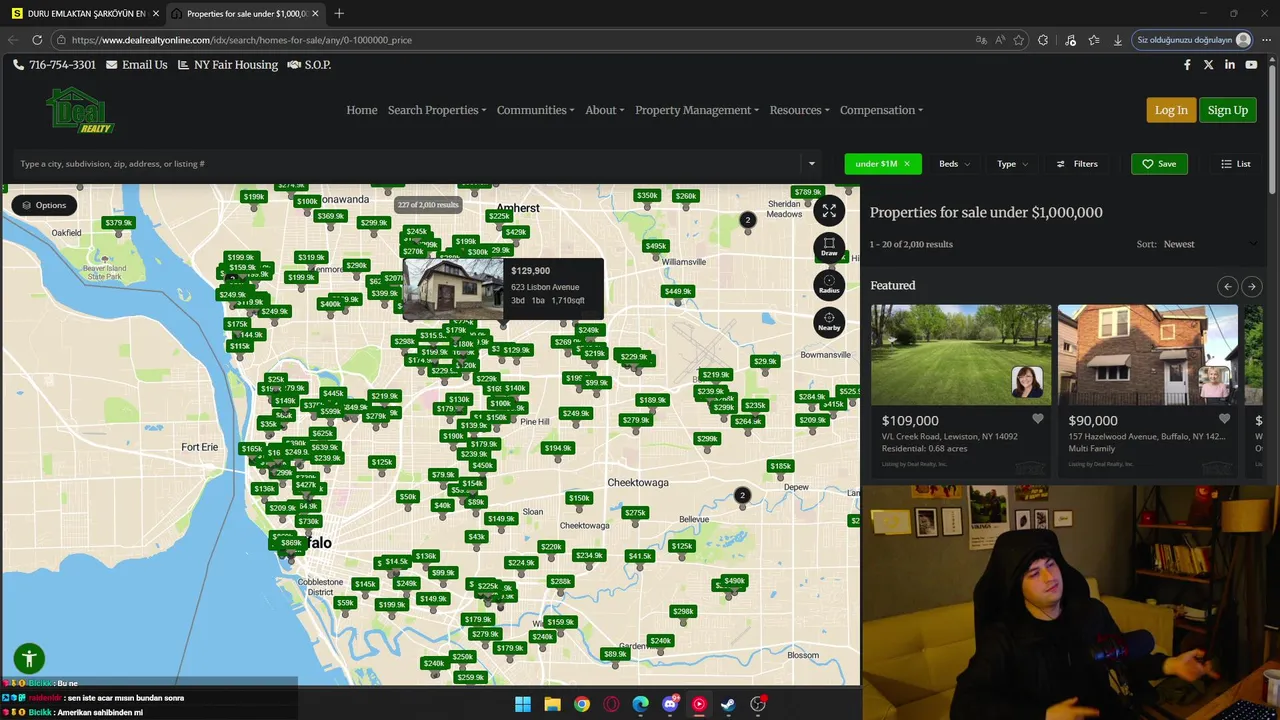Go to Home page
The height and width of the screenshot is (720, 1280).
click(362, 110)
